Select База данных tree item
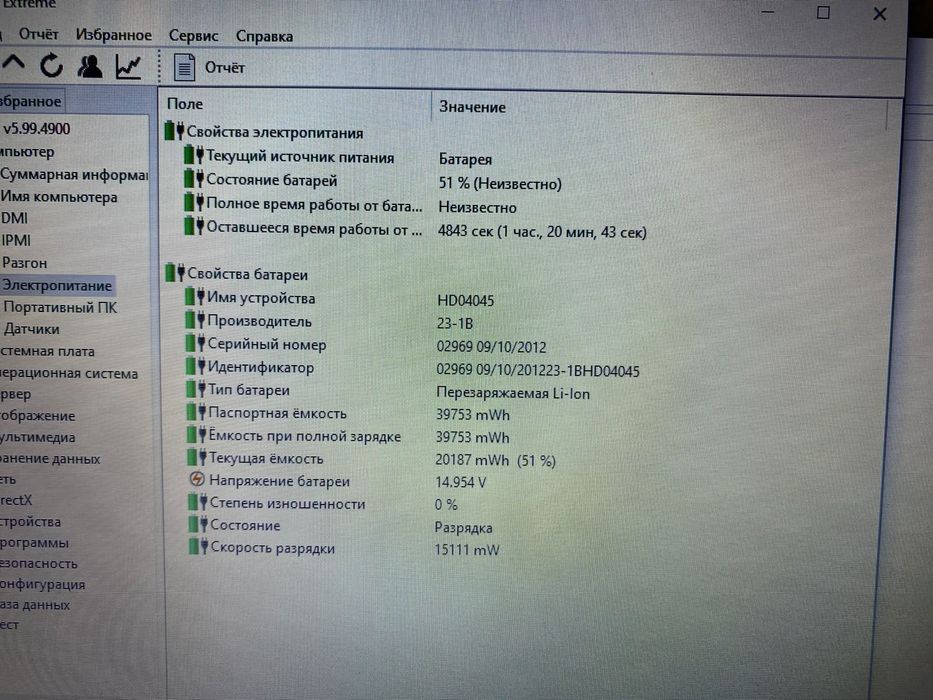This screenshot has width=933, height=700. coord(35,604)
